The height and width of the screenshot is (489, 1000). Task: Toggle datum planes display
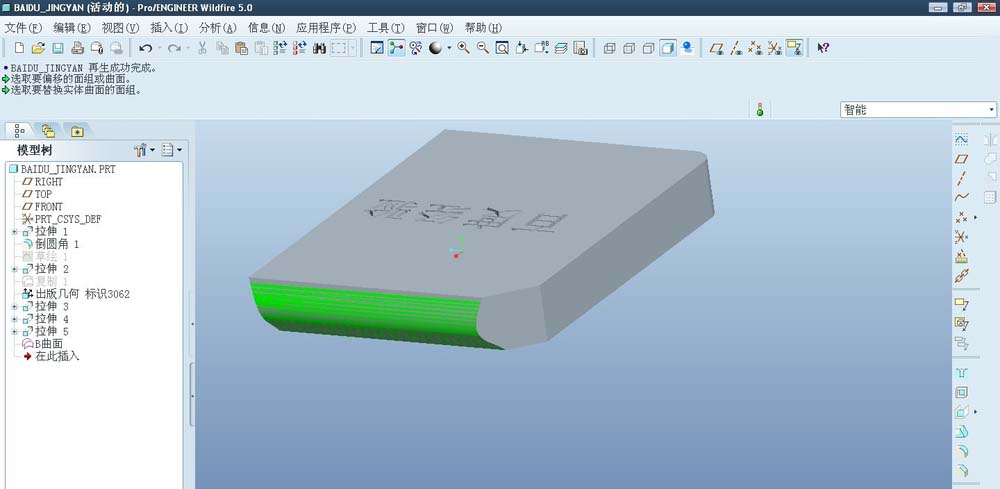pos(716,48)
